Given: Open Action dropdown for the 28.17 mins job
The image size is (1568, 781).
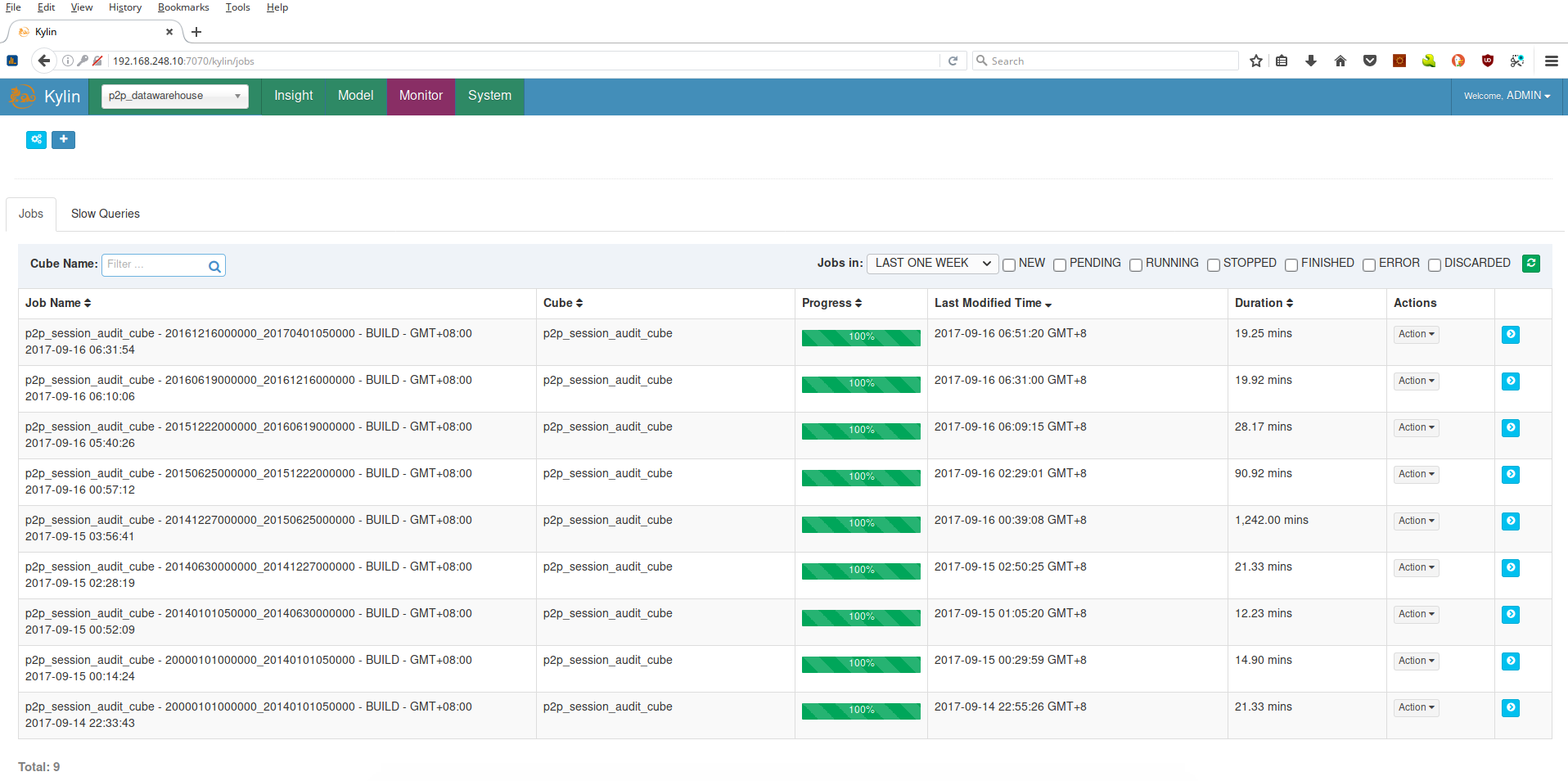Looking at the screenshot, I should tap(1416, 427).
